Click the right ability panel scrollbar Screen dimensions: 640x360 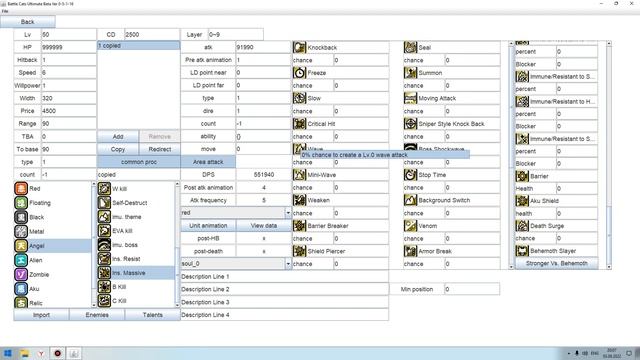[609, 155]
